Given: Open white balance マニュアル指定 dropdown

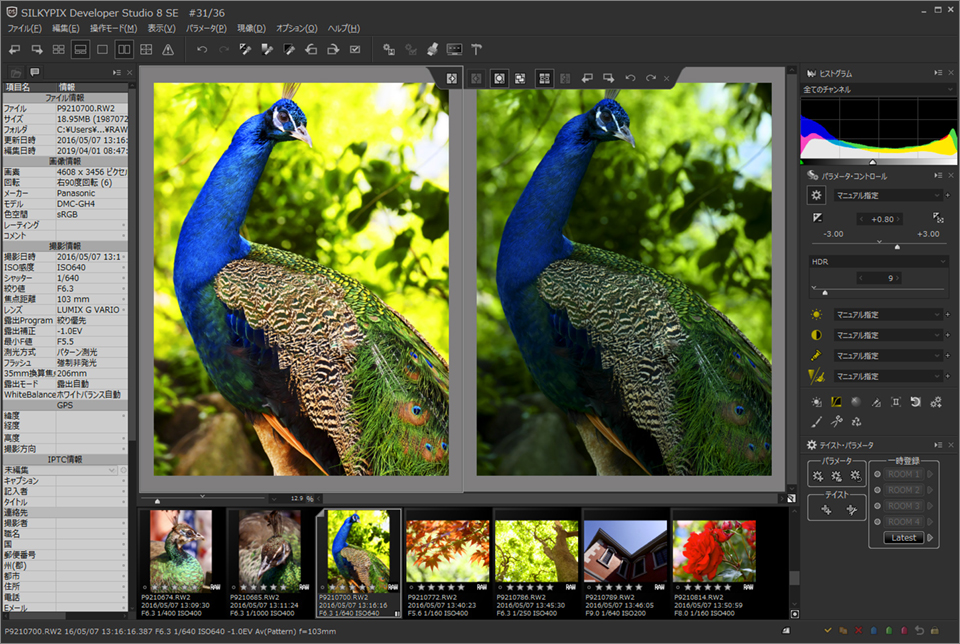Looking at the screenshot, I should (x=888, y=315).
